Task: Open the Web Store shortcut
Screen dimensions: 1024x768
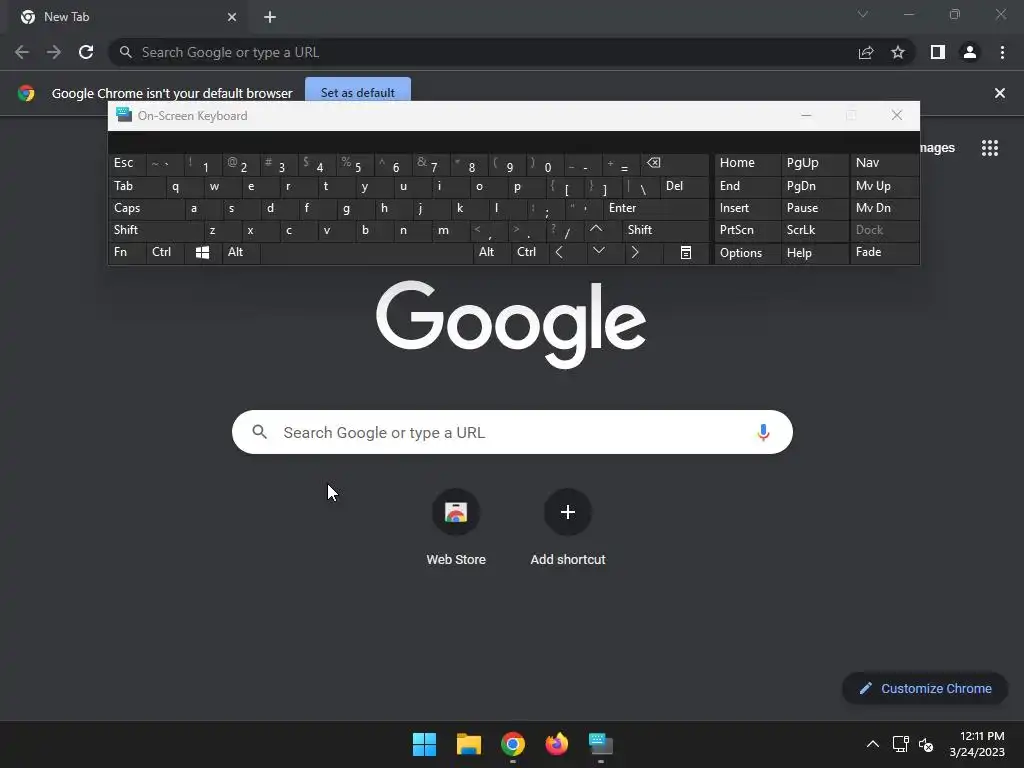Action: [456, 528]
